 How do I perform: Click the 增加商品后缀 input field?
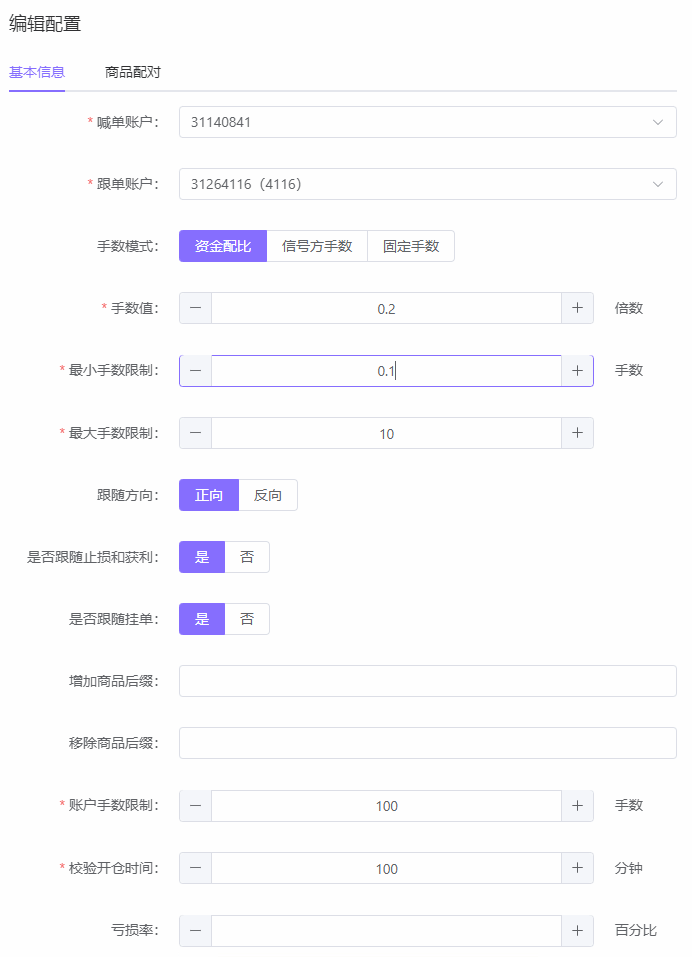pyautogui.click(x=427, y=681)
